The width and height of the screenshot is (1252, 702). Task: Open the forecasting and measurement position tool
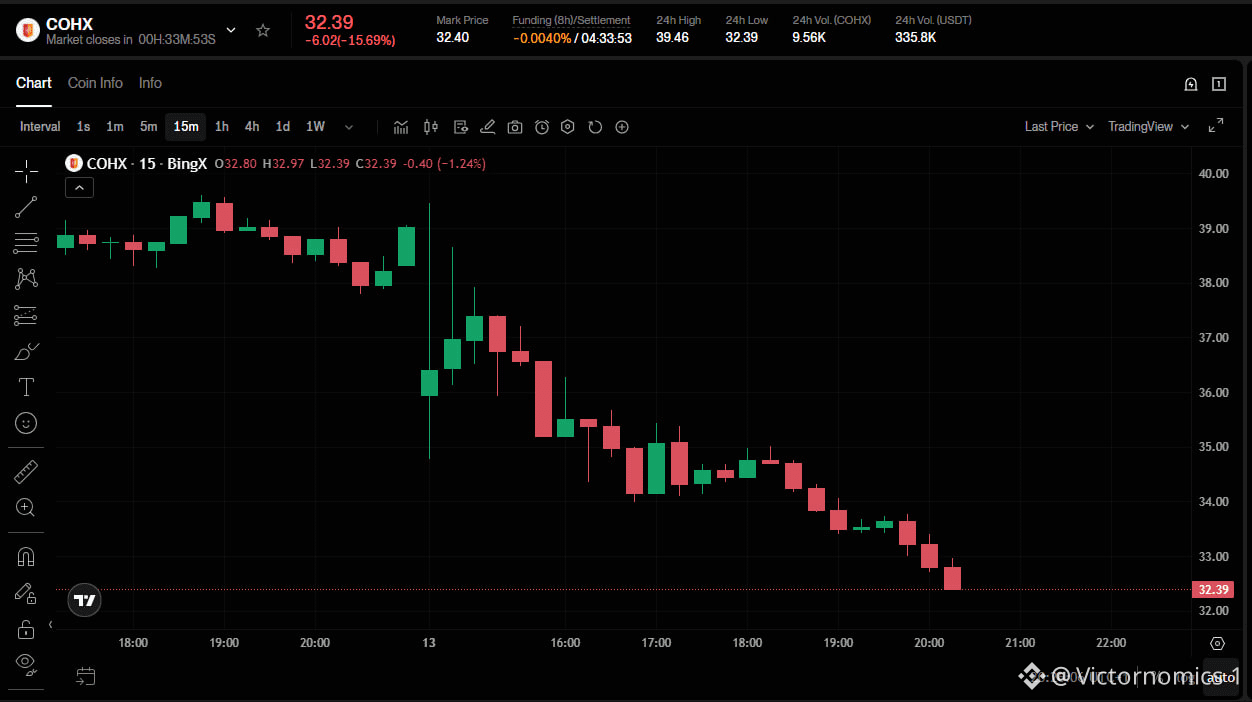click(27, 315)
